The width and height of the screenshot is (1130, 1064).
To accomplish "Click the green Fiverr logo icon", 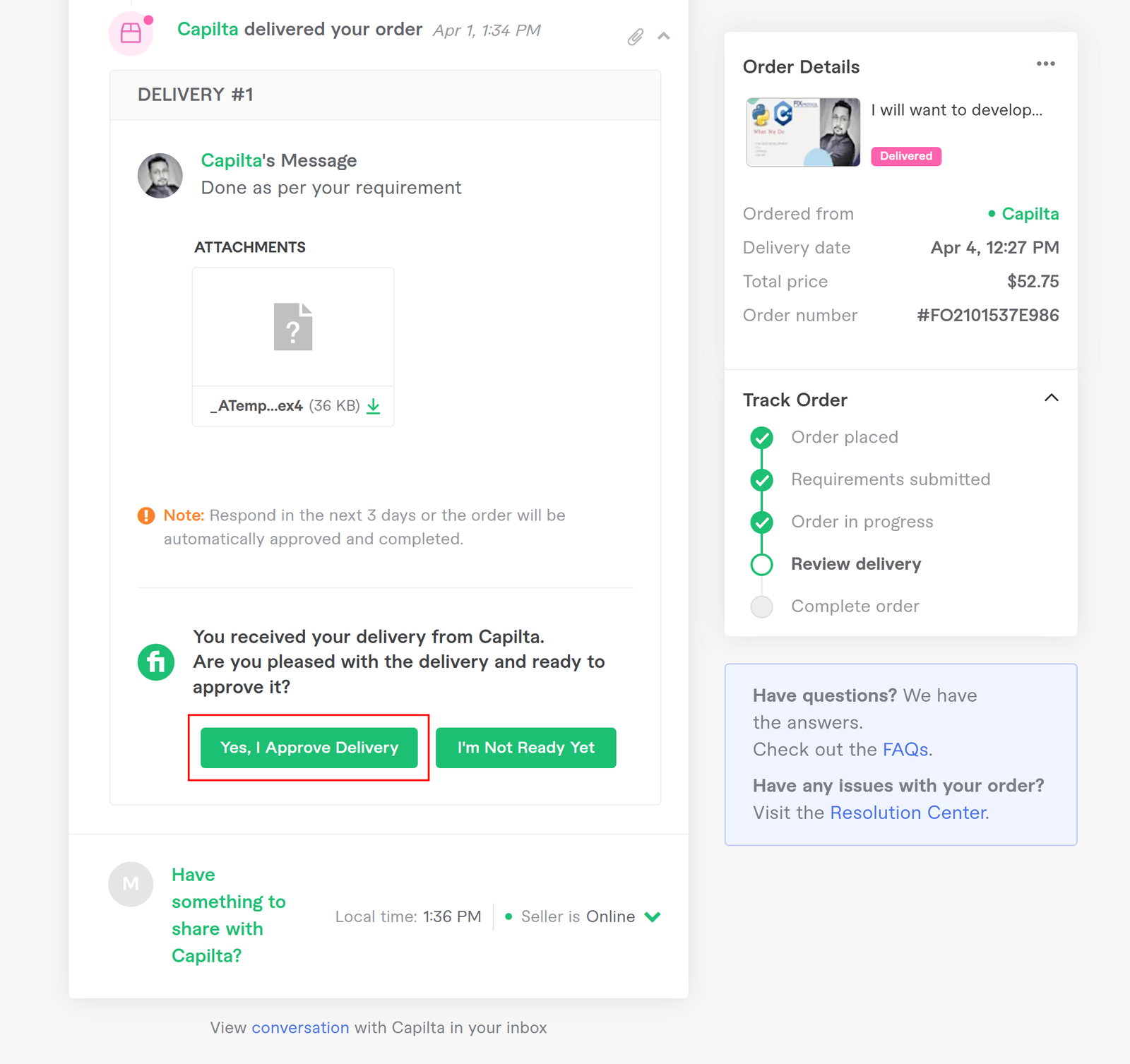I will click(x=156, y=662).
